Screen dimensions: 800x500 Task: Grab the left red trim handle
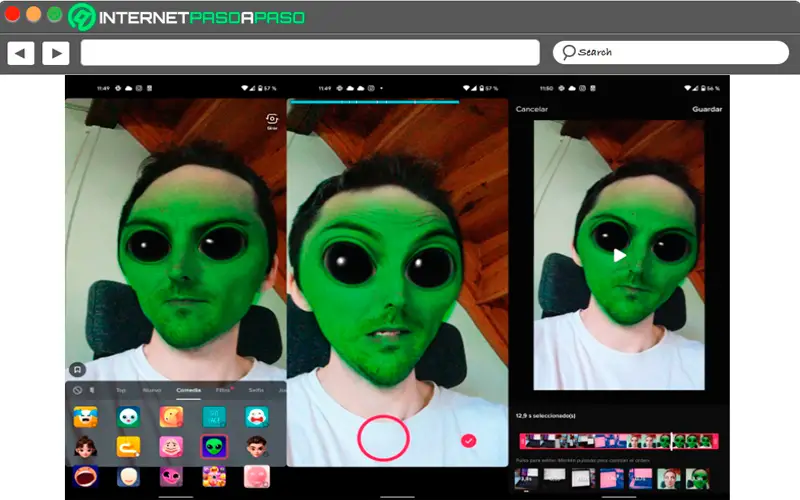click(x=522, y=441)
